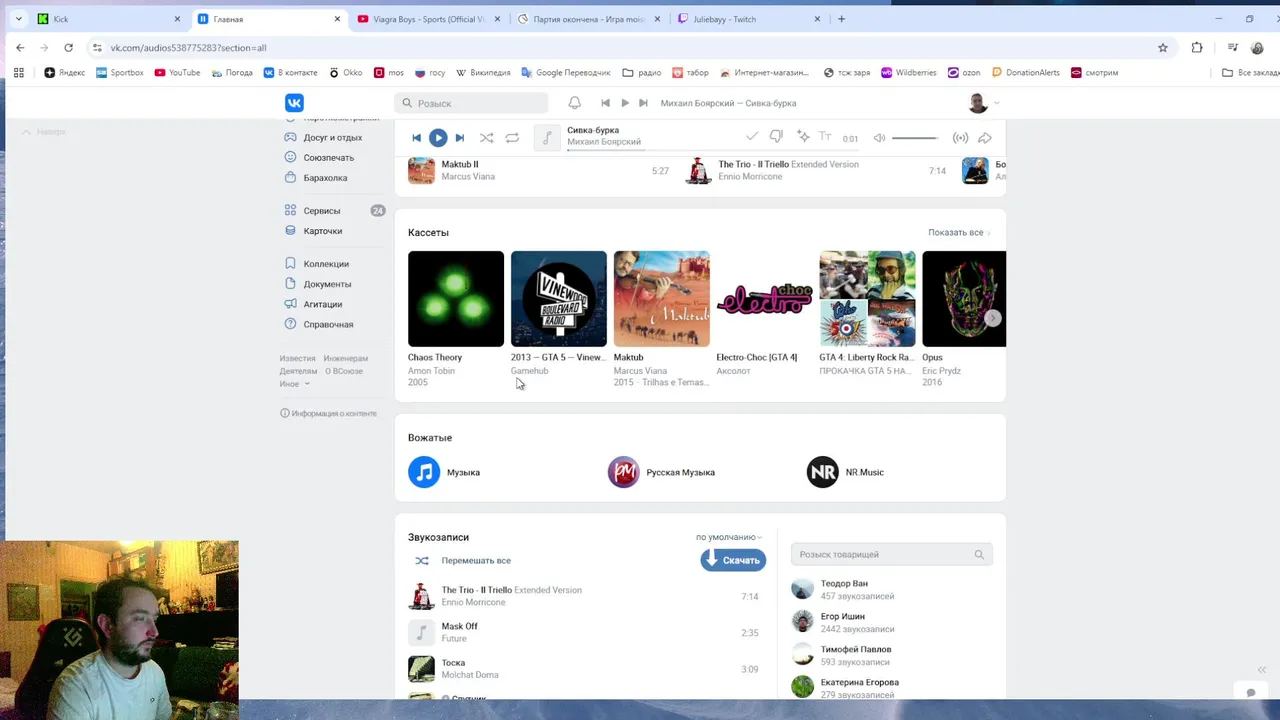The width and height of the screenshot is (1280, 720).
Task: Play Maktub II by Marcus Viana
Action: (540, 171)
